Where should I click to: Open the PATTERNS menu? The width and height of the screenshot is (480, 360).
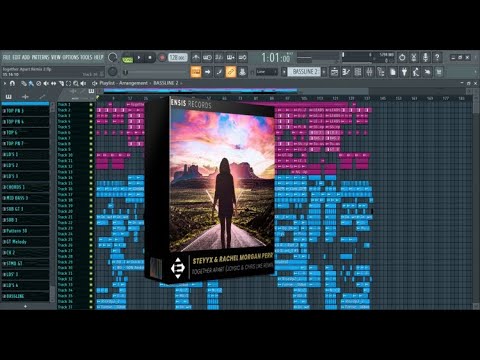(41, 57)
